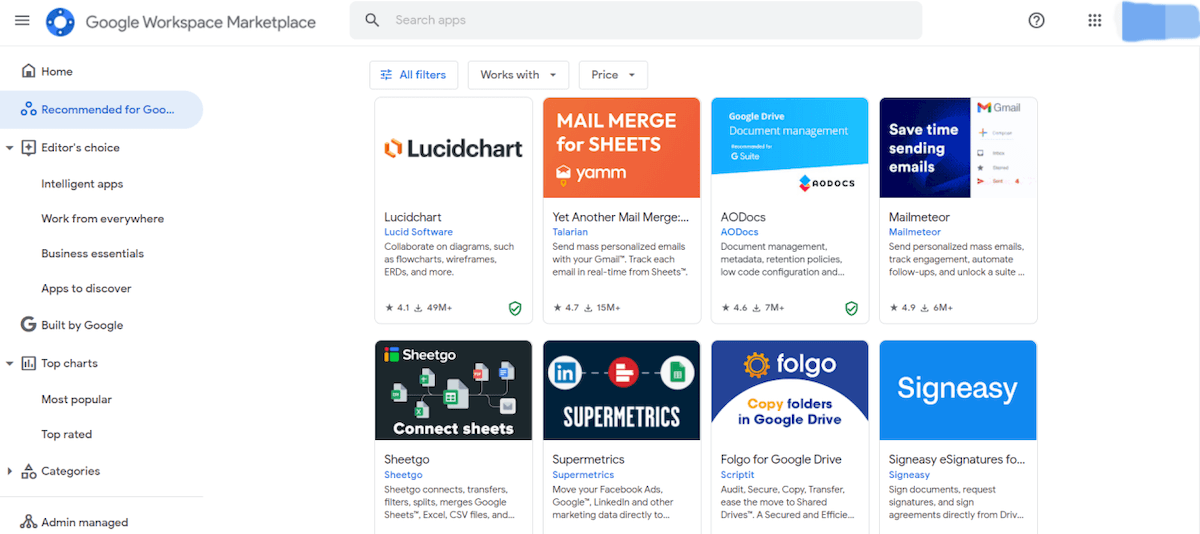Click the Mailmeteor developer link
The image size is (1200, 534).
click(x=915, y=232)
